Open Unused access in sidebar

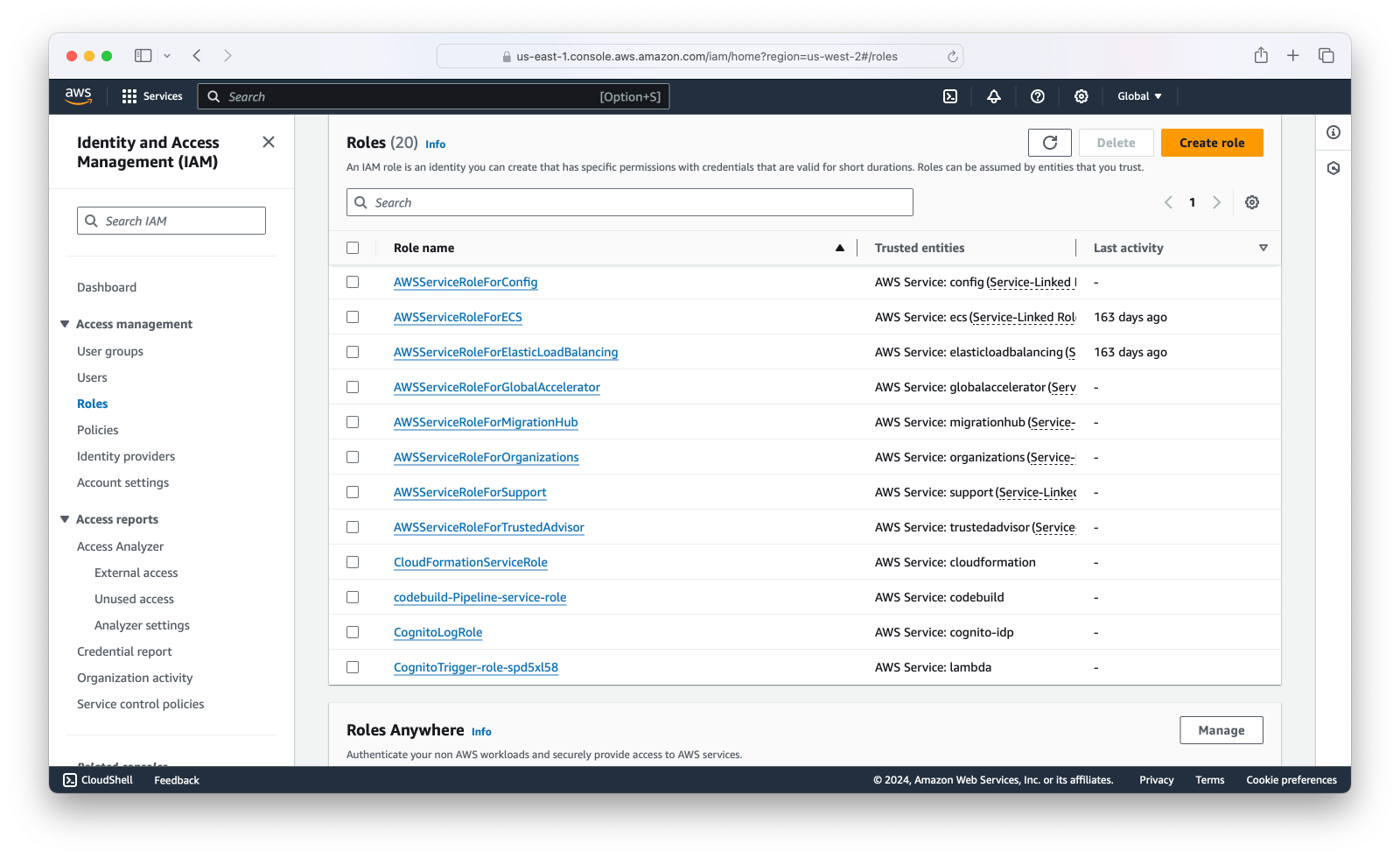pos(134,599)
